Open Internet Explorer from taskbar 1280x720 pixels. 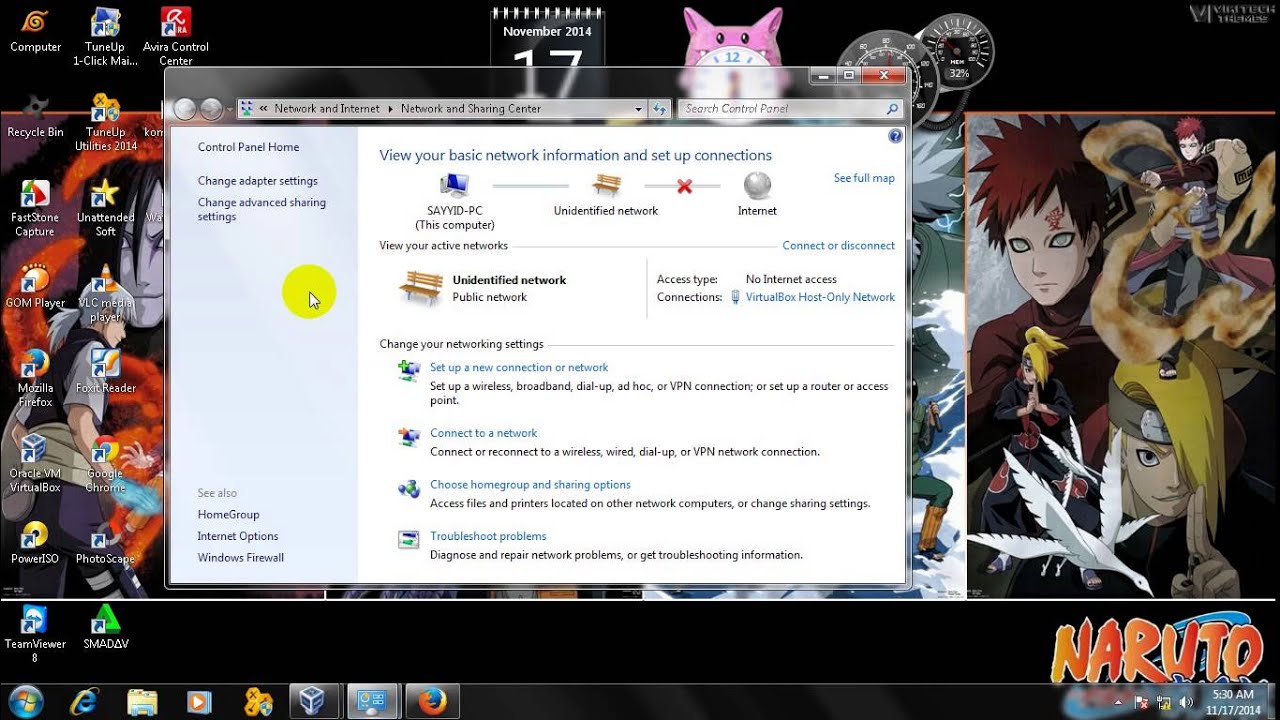83,701
